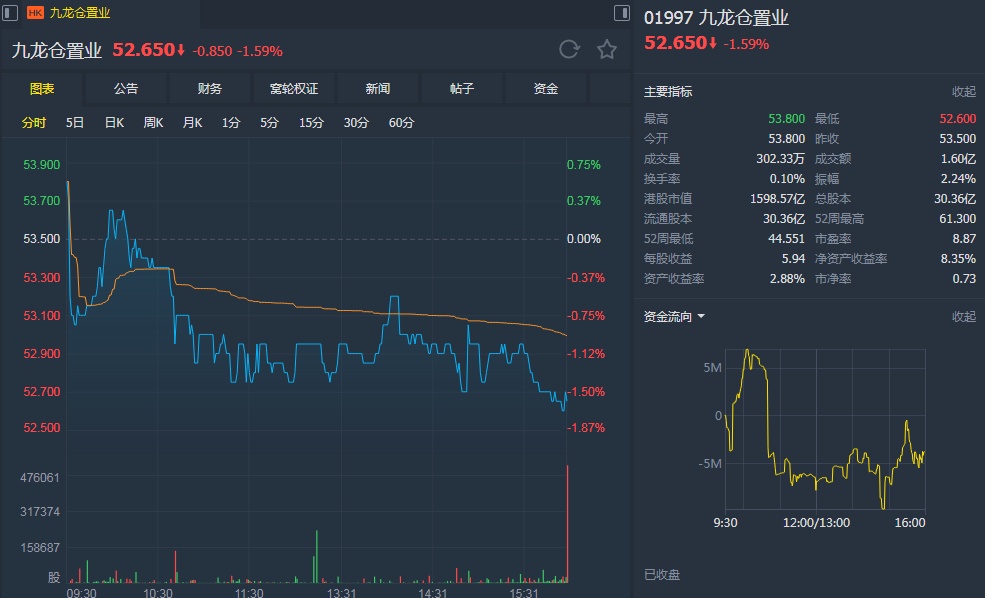Select the 5日 chart period
Viewport: 985px width, 598px height.
click(75, 122)
